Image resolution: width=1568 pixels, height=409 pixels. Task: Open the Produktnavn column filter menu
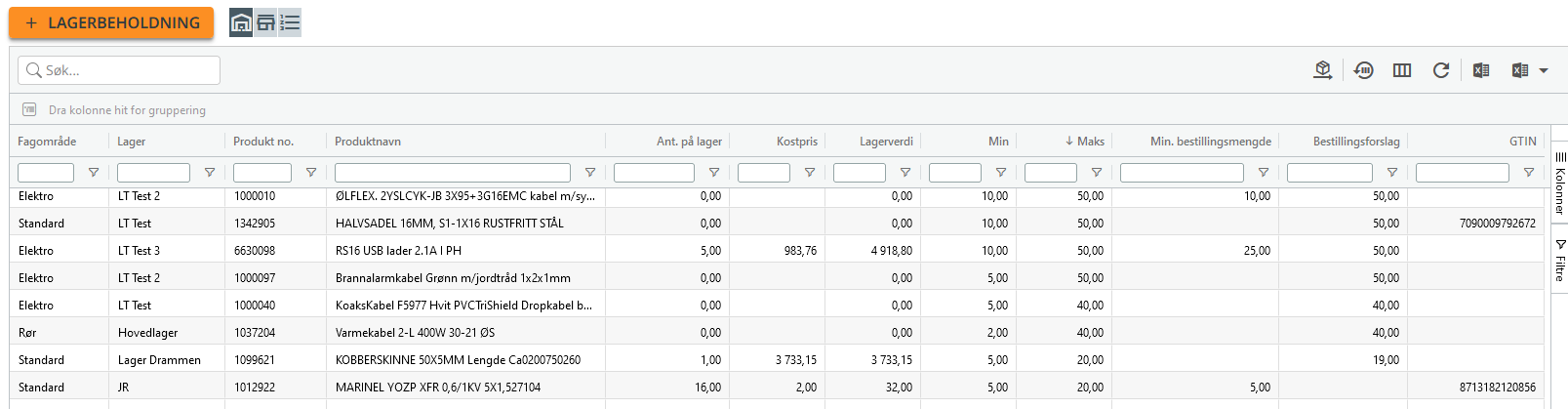click(590, 173)
